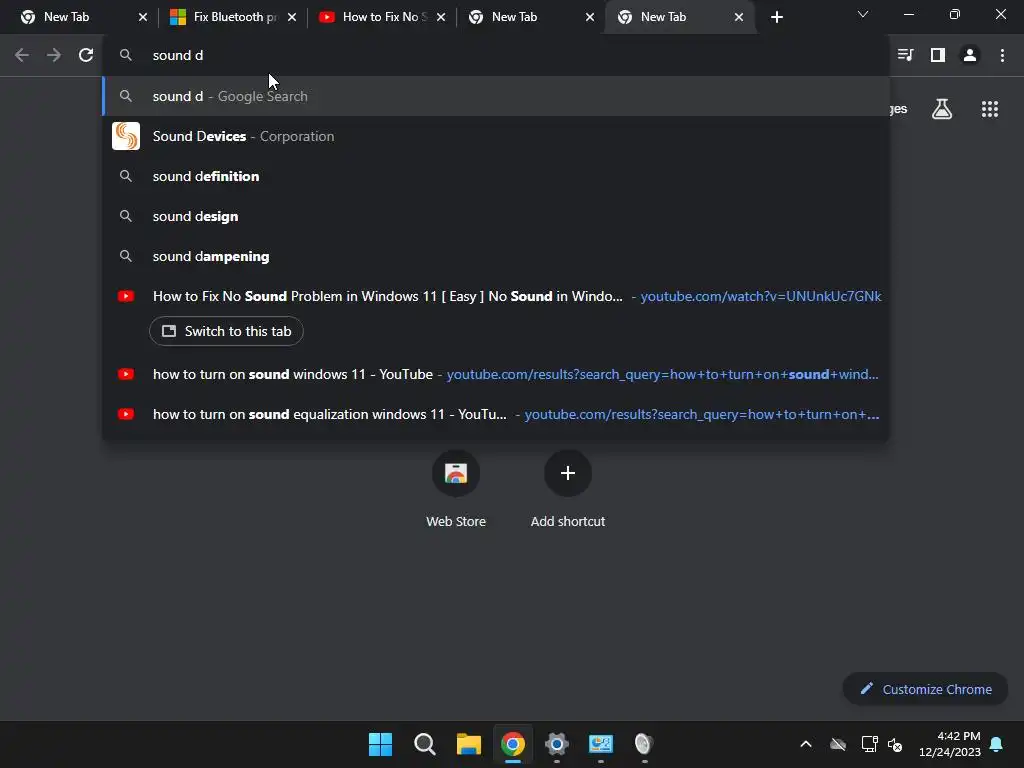
Task: Go back with the browser back arrow
Action: 22,56
